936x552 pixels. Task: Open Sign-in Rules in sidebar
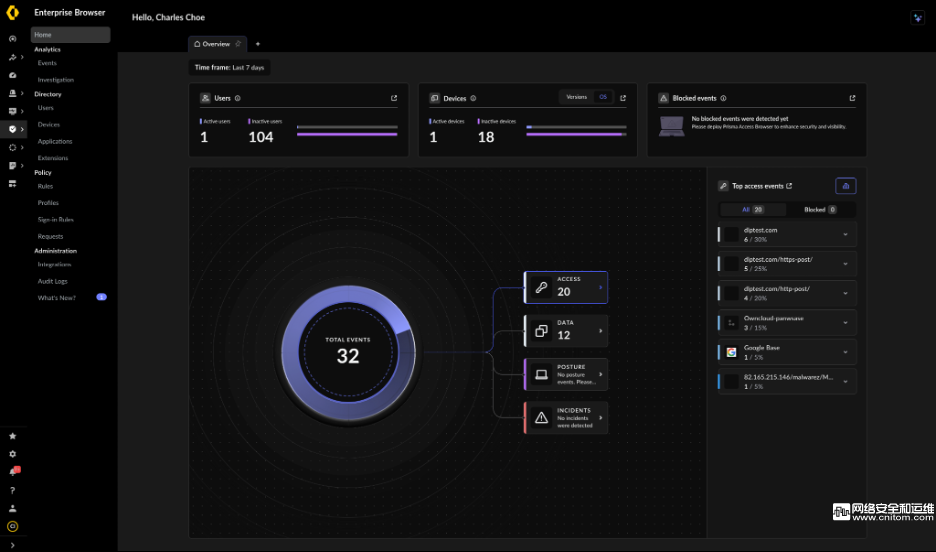click(x=56, y=219)
